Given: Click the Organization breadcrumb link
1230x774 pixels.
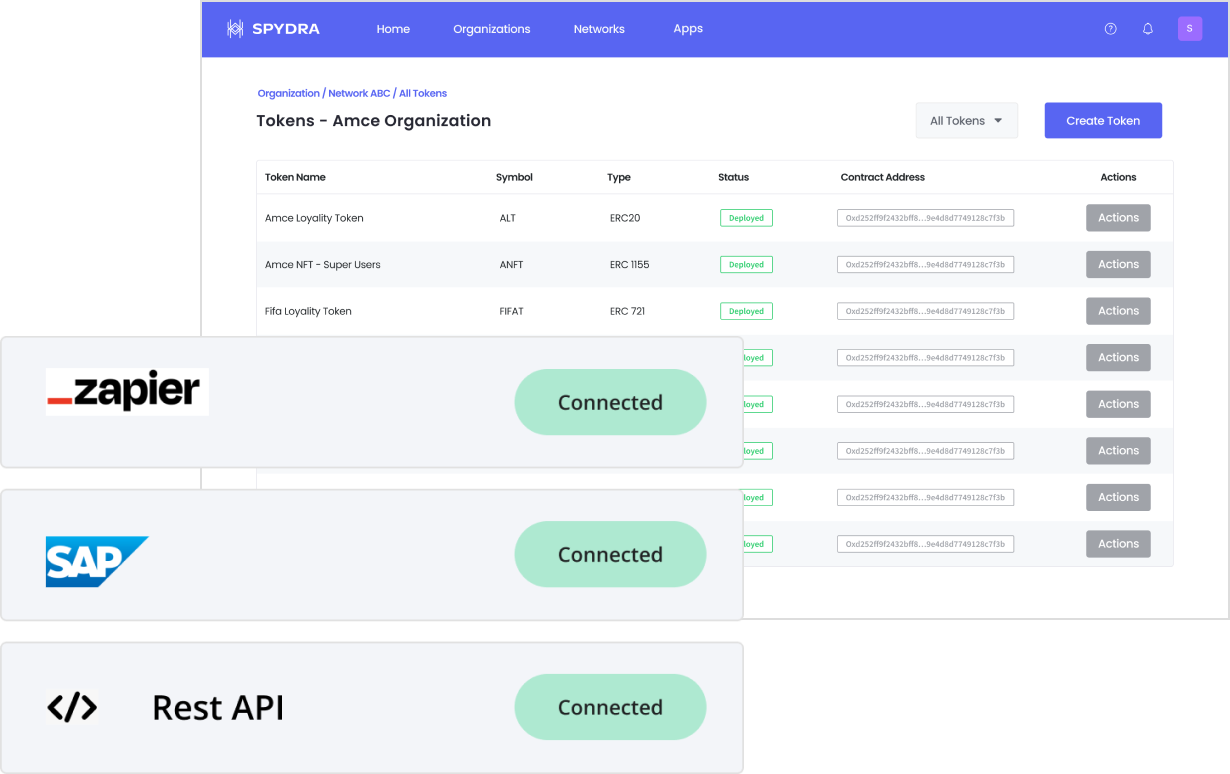Looking at the screenshot, I should [x=288, y=93].
